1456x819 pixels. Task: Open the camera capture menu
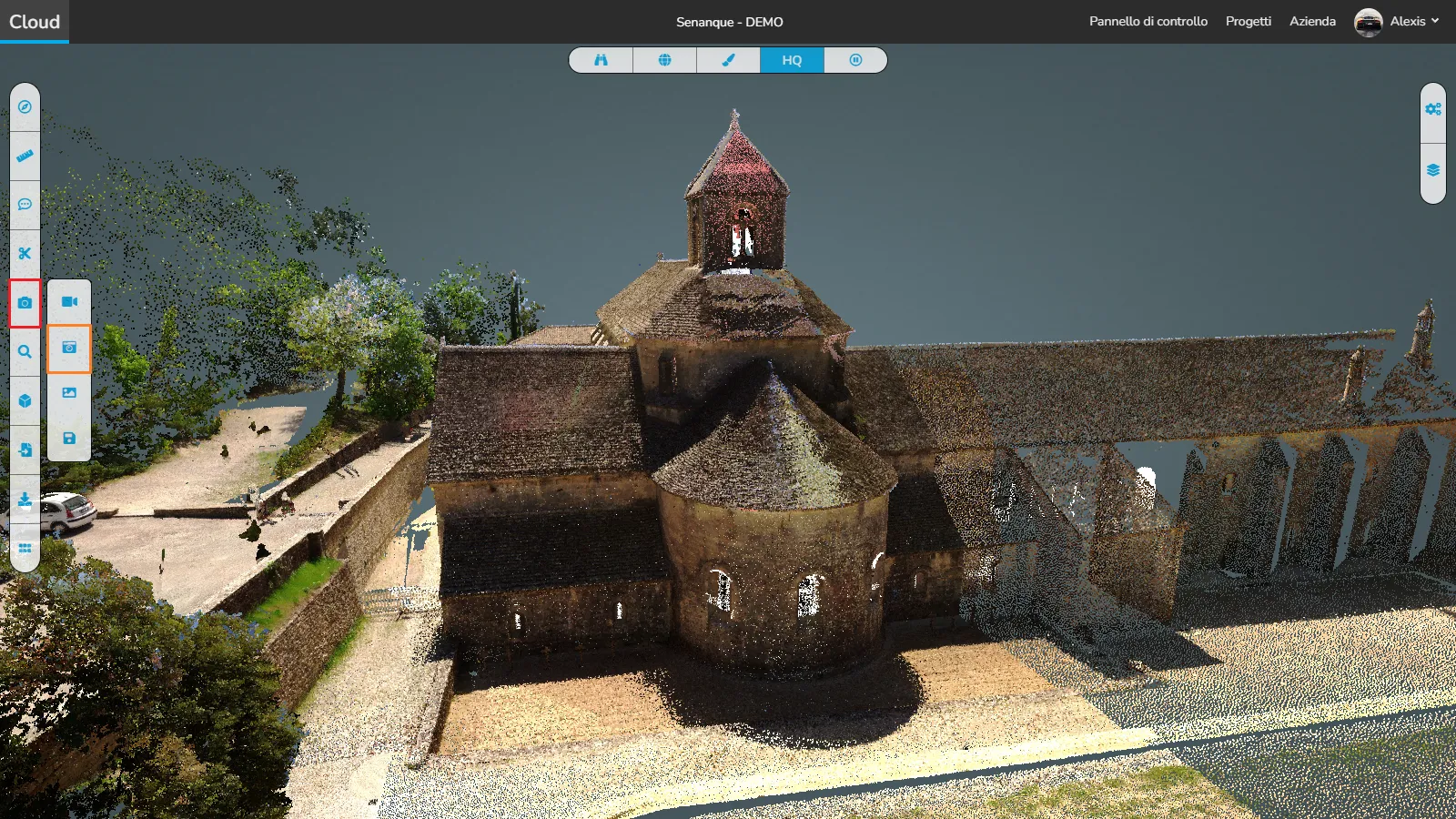25,303
